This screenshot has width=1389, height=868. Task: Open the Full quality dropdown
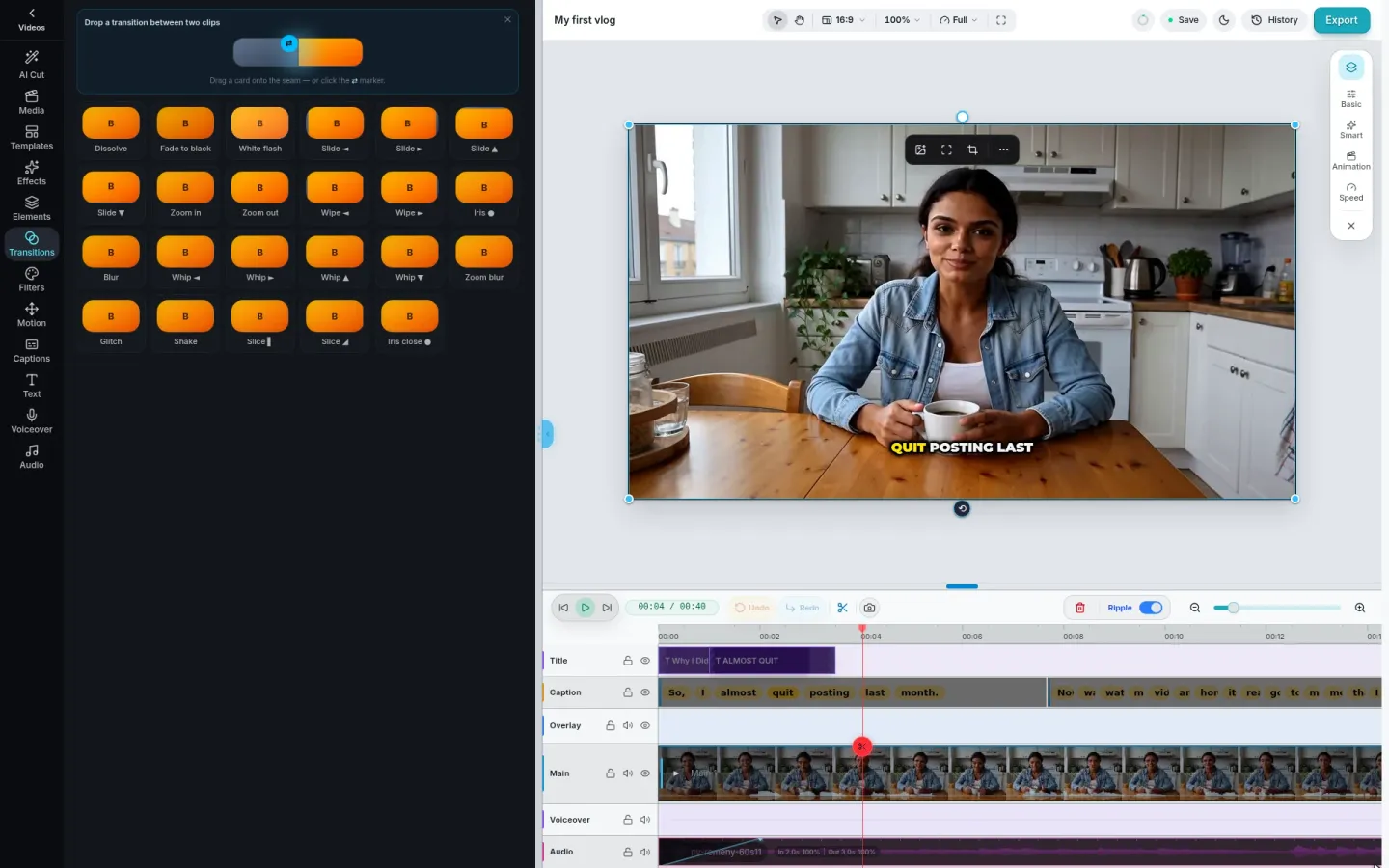959,20
